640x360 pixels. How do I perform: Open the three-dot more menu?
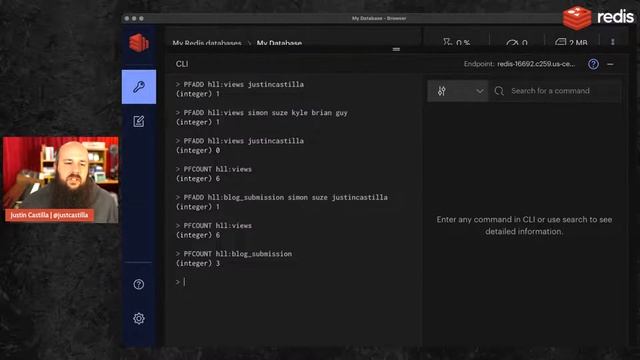pos(613,42)
